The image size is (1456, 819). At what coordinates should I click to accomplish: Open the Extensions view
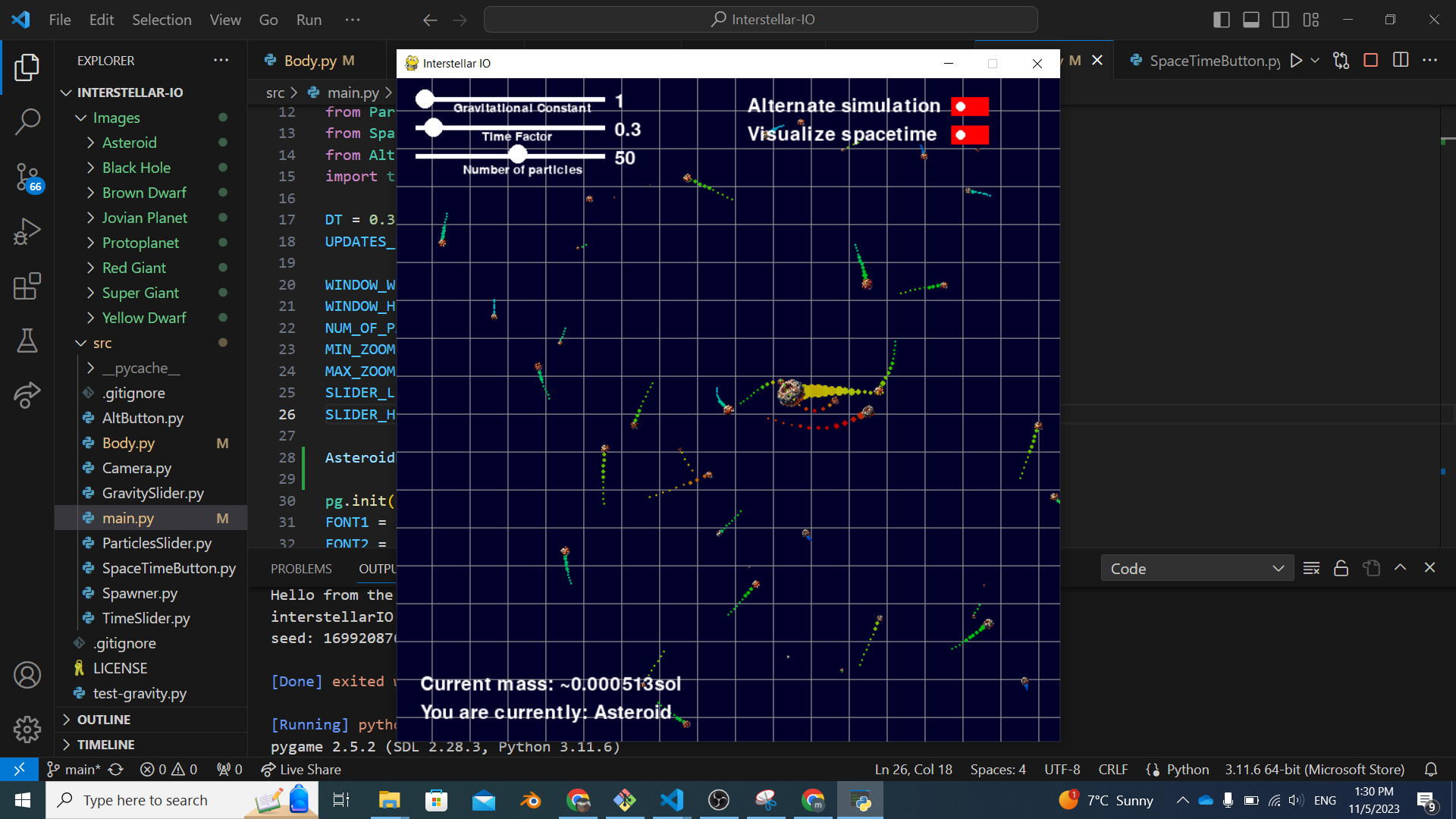(x=27, y=287)
